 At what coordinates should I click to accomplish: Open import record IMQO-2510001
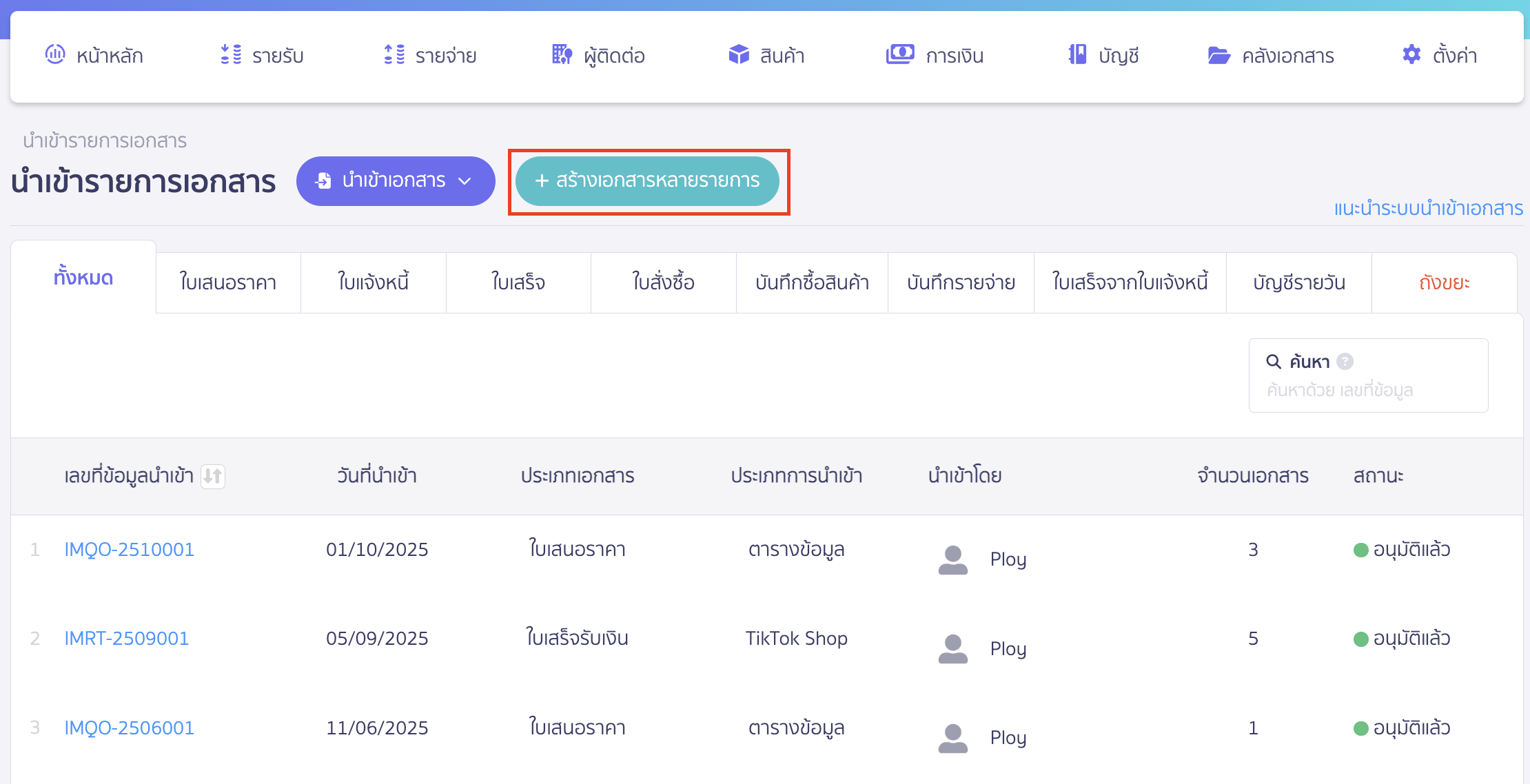click(129, 549)
